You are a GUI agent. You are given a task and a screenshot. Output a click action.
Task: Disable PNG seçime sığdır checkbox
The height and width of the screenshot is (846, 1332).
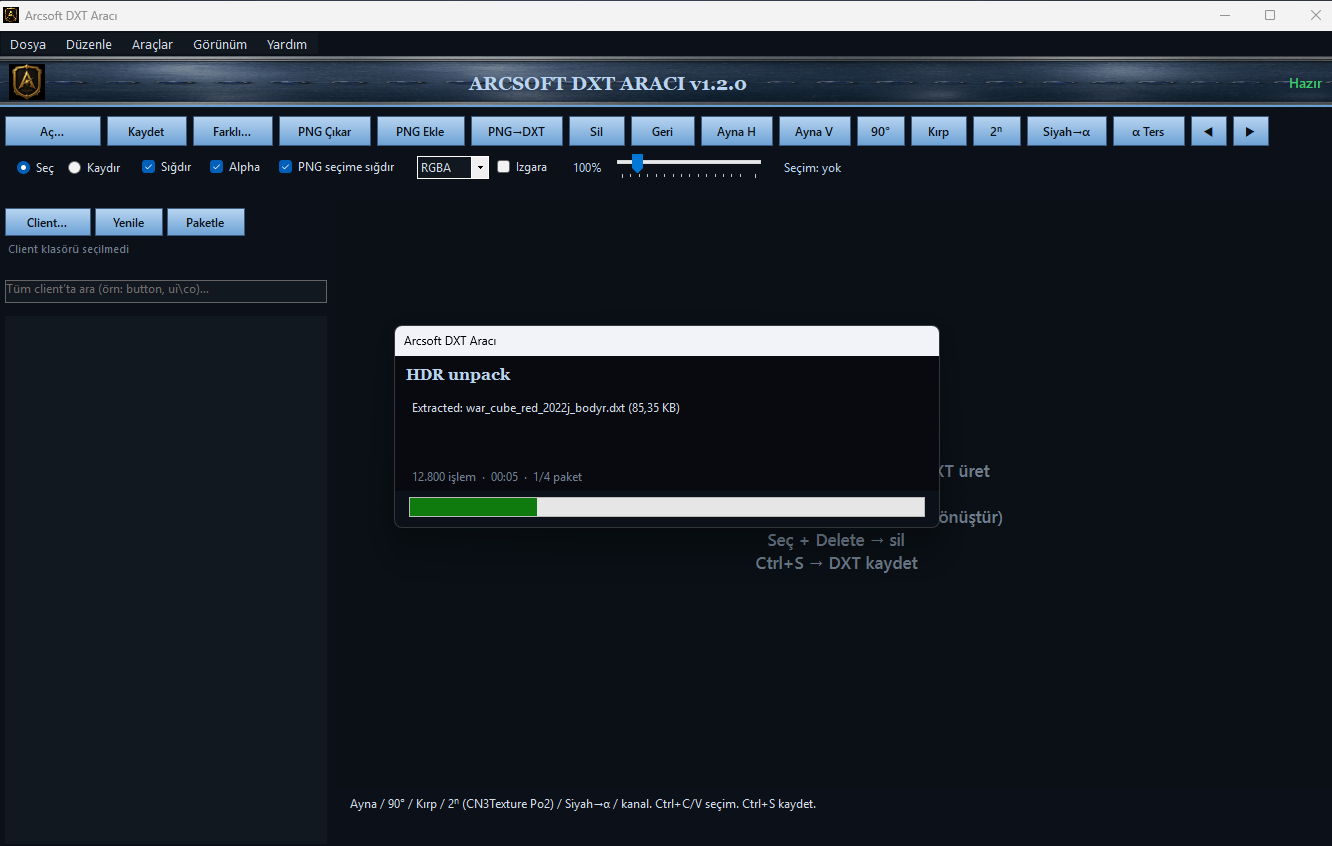[285, 167]
